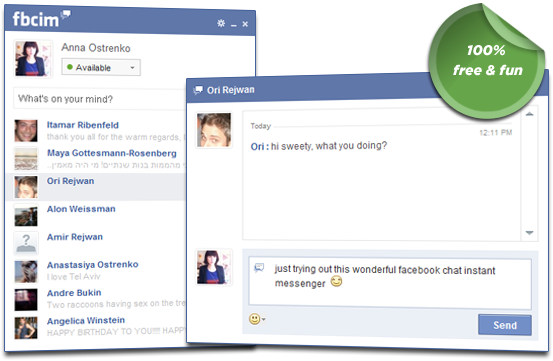The height and width of the screenshot is (361, 553).
Task: Open the dropdown arrow next to the emoticon smiley
Action: point(263,319)
